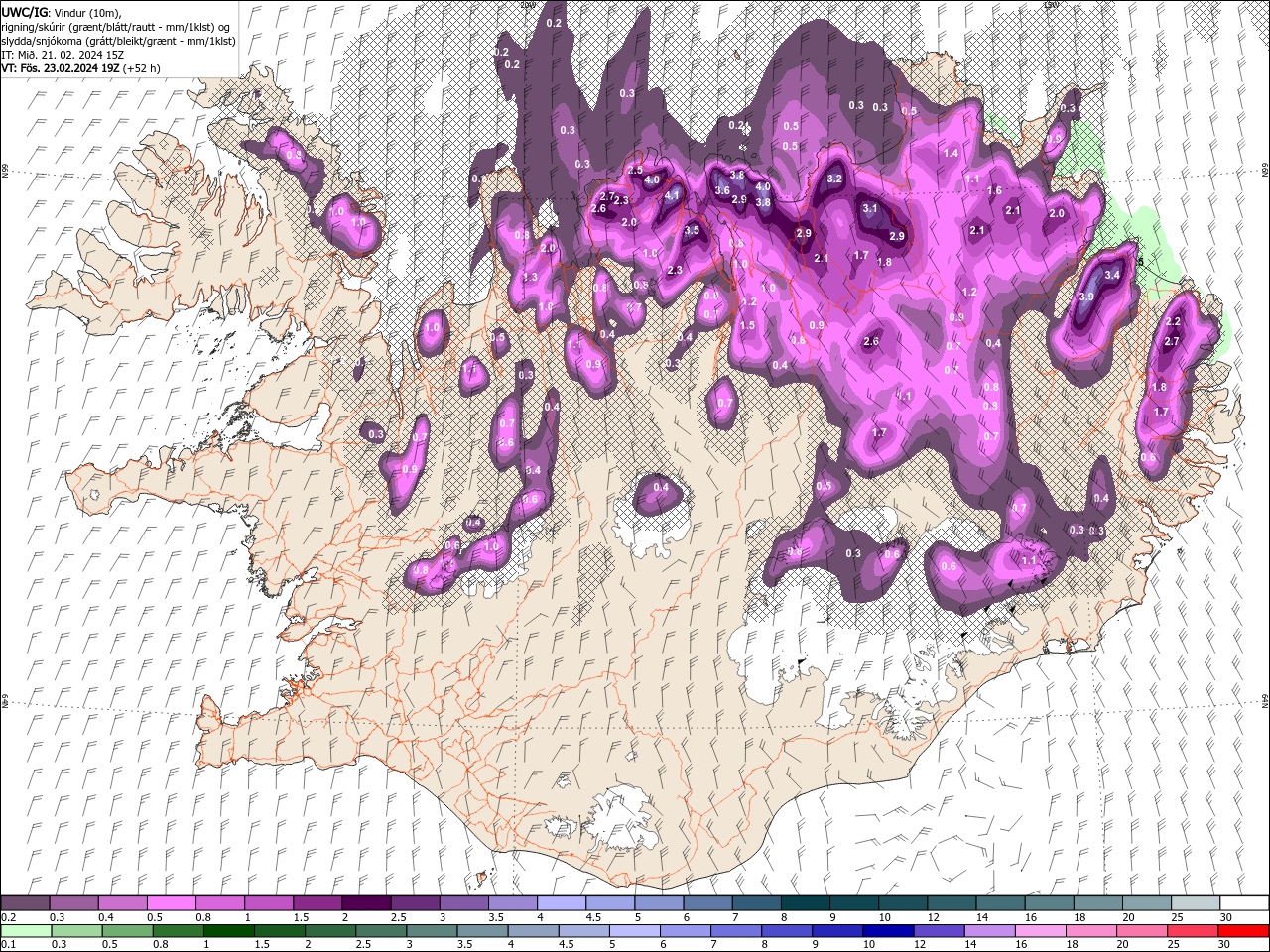Click the bright red 30 mm rain swatch
Image resolution: width=1270 pixels, height=952 pixels.
[1243, 931]
